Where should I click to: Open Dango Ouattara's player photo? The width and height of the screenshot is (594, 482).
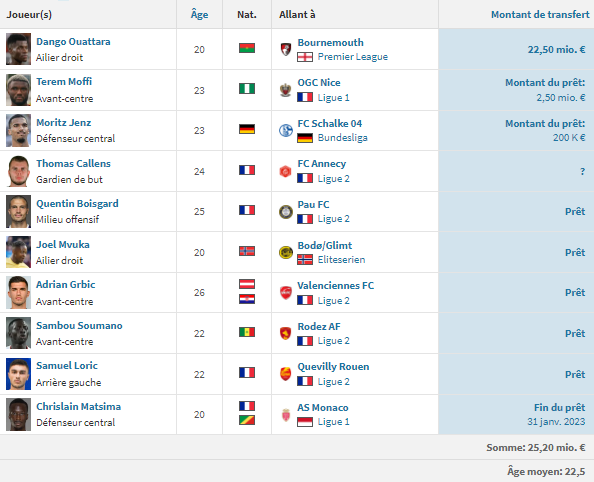click(x=18, y=49)
